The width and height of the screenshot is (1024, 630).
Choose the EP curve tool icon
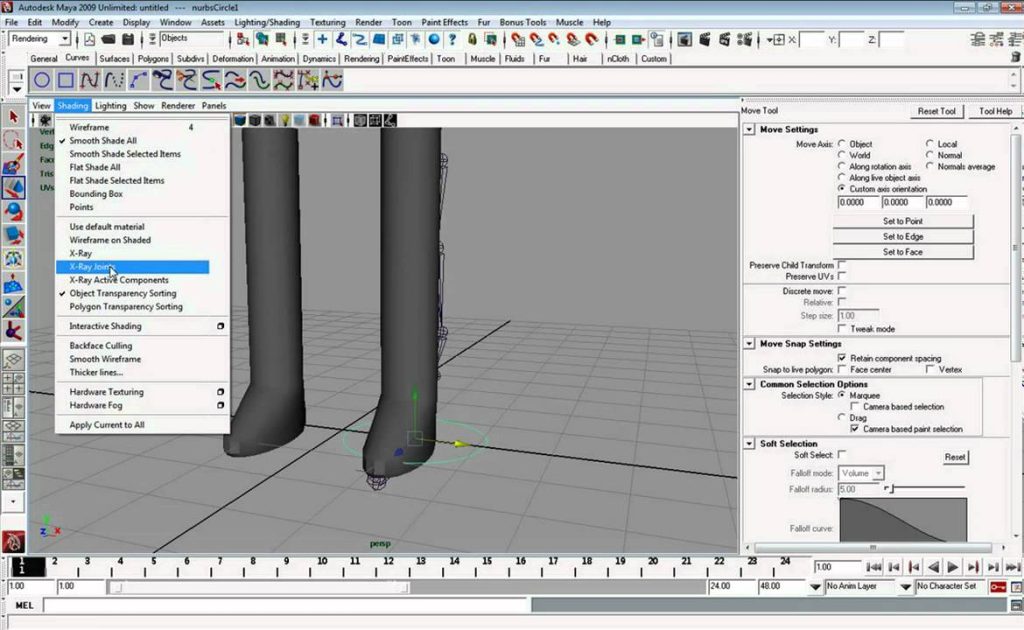pos(89,80)
